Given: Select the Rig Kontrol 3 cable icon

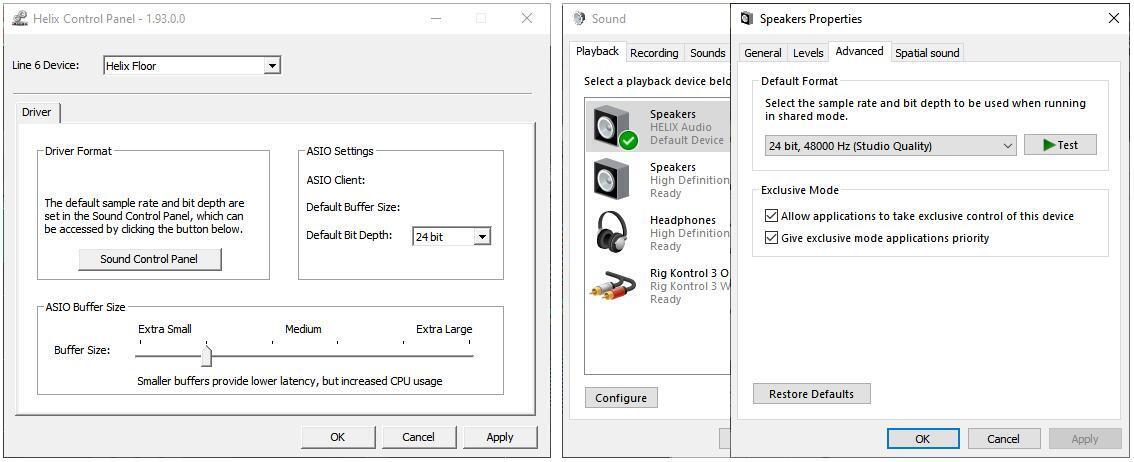Looking at the screenshot, I should 614,286.
